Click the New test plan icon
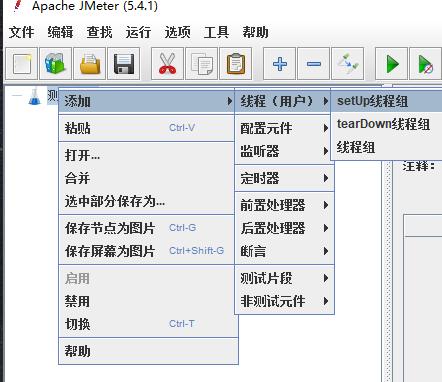 tap(22, 64)
